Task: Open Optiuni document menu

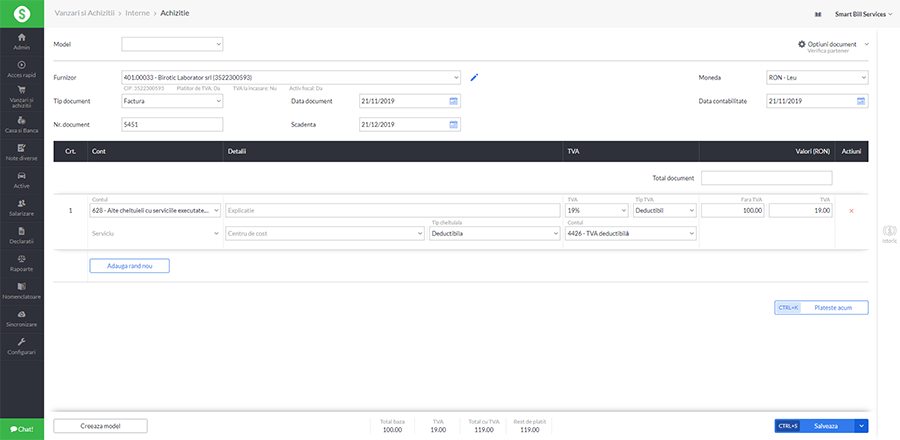Action: 832,45
